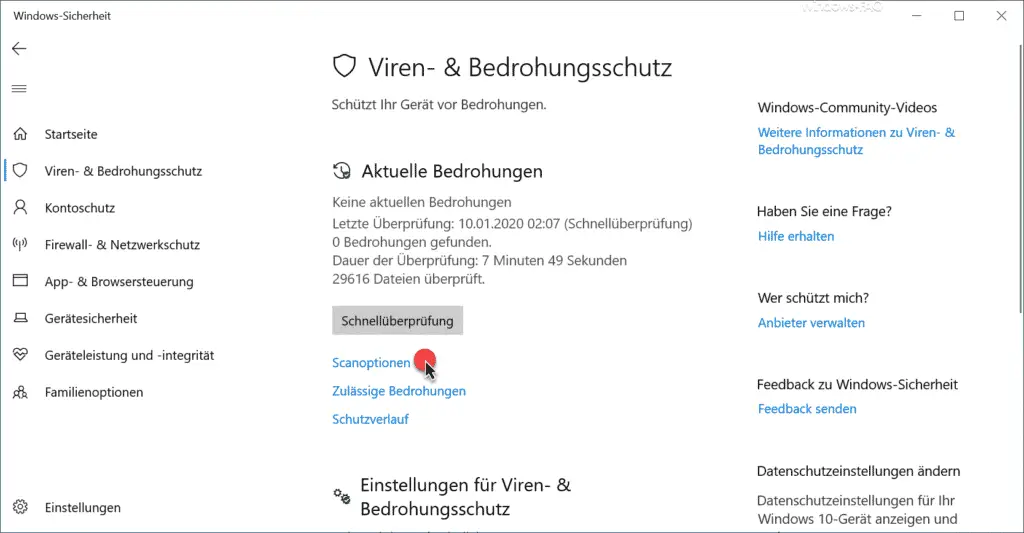Open Familienoptionen people icon
Screen dimensions: 1024x533
coord(20,392)
